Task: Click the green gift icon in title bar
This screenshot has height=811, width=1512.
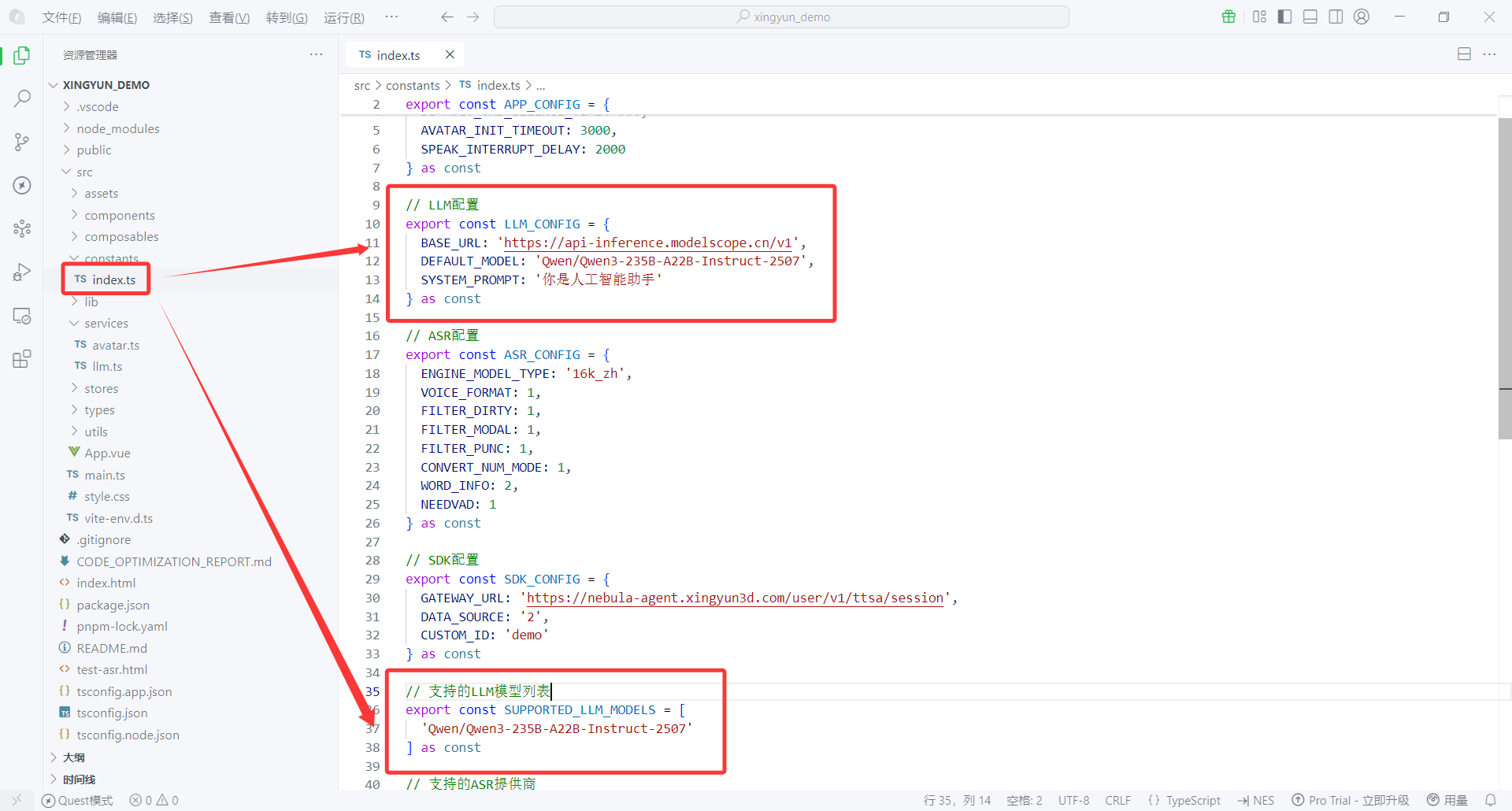Action: pos(1228,17)
